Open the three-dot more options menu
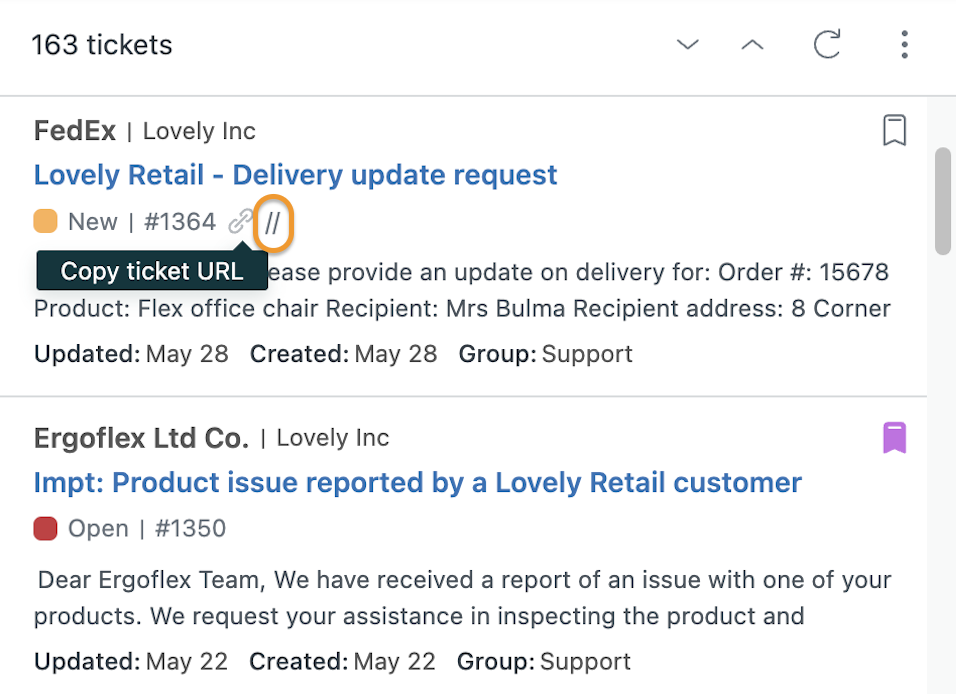Image resolution: width=956 pixels, height=694 pixels. click(904, 45)
